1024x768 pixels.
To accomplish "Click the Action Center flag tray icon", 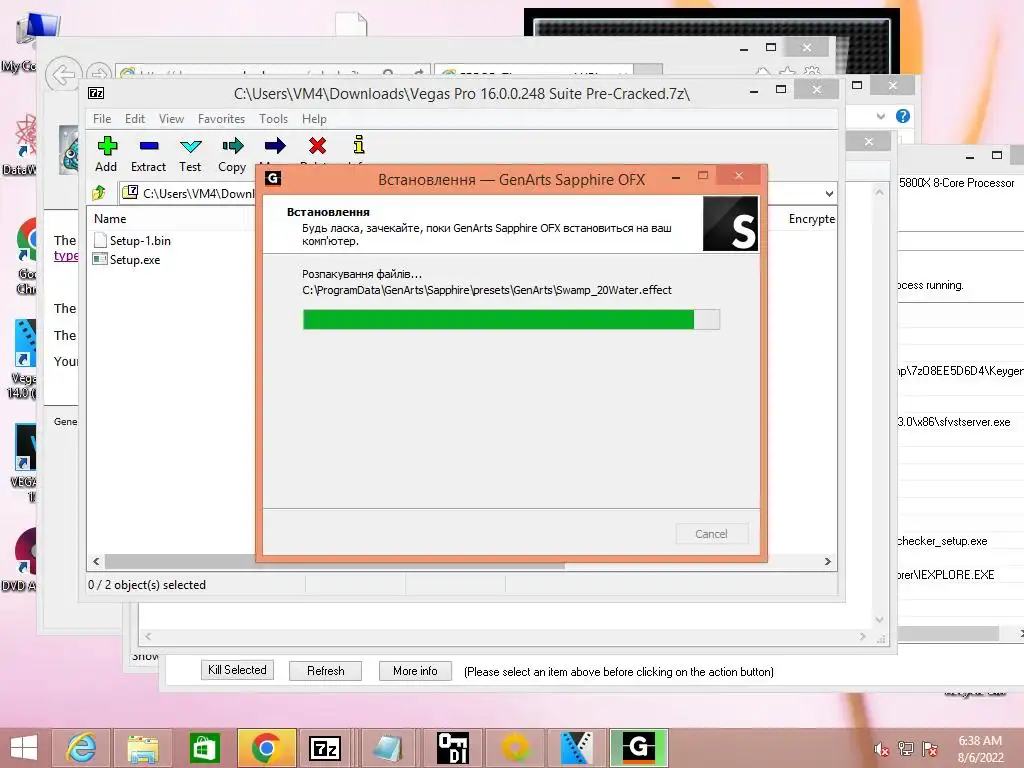I will point(929,749).
